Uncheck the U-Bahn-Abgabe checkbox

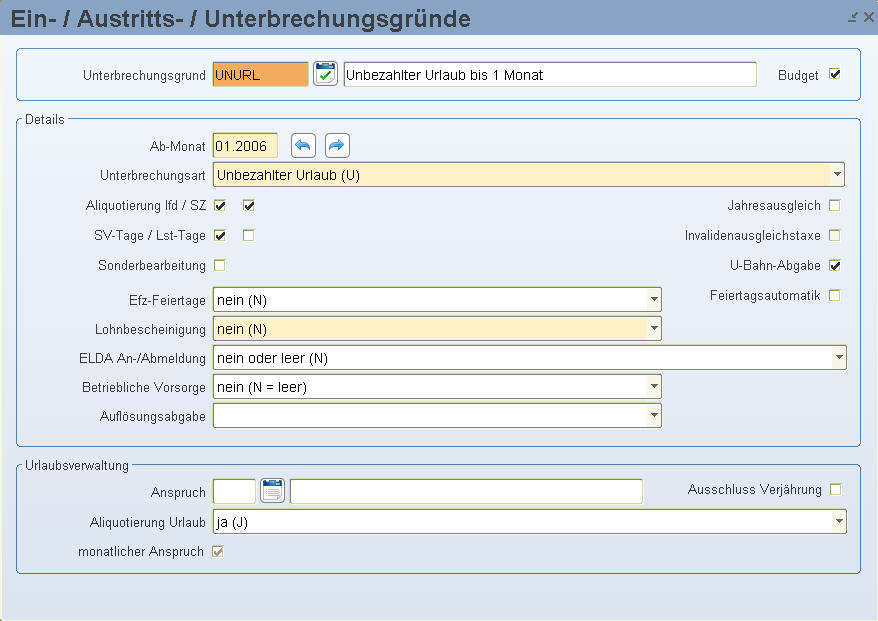pyautogui.click(x=835, y=266)
